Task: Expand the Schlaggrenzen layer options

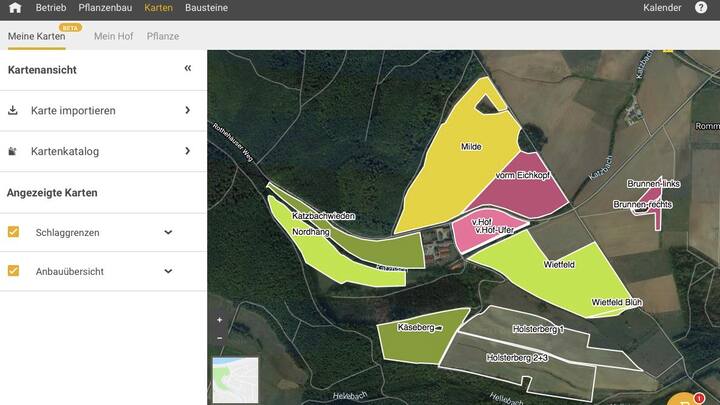Action: [168, 232]
